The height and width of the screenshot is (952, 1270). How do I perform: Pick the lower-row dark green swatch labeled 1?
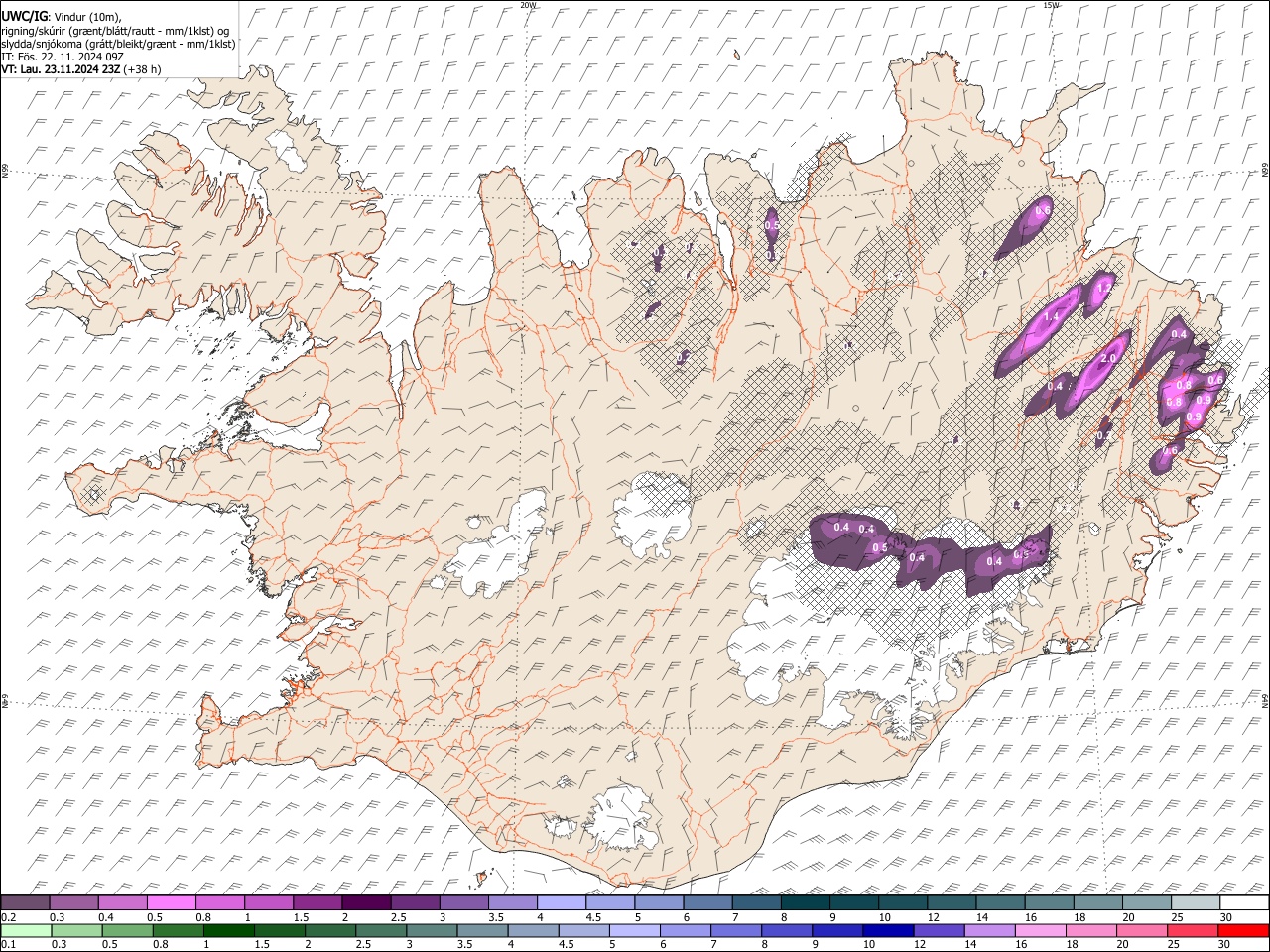pyautogui.click(x=228, y=930)
